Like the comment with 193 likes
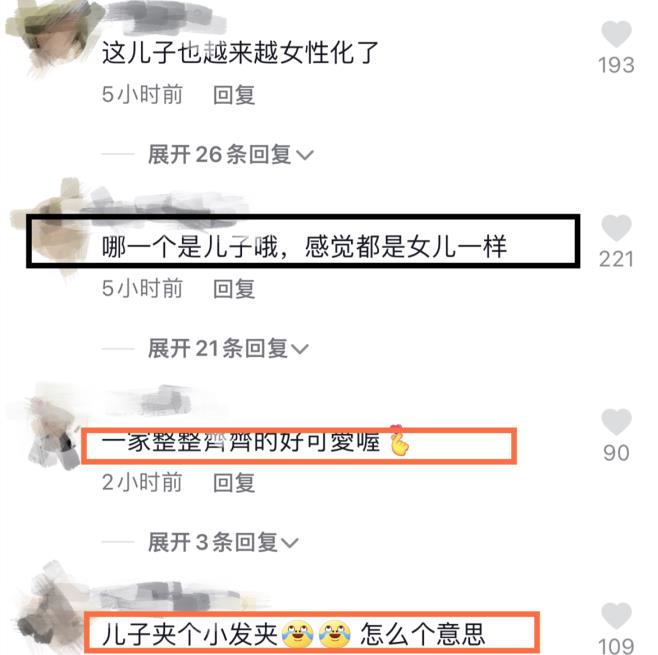Viewport: 658px width, 655px height. (x=616, y=34)
